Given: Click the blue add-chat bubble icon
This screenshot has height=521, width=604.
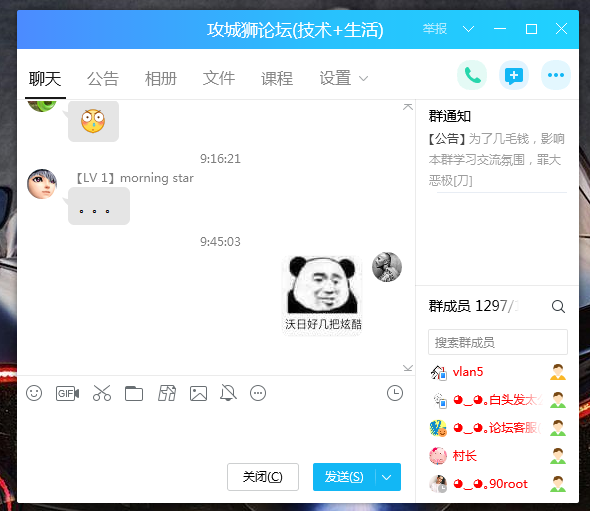Looking at the screenshot, I should tap(514, 75).
